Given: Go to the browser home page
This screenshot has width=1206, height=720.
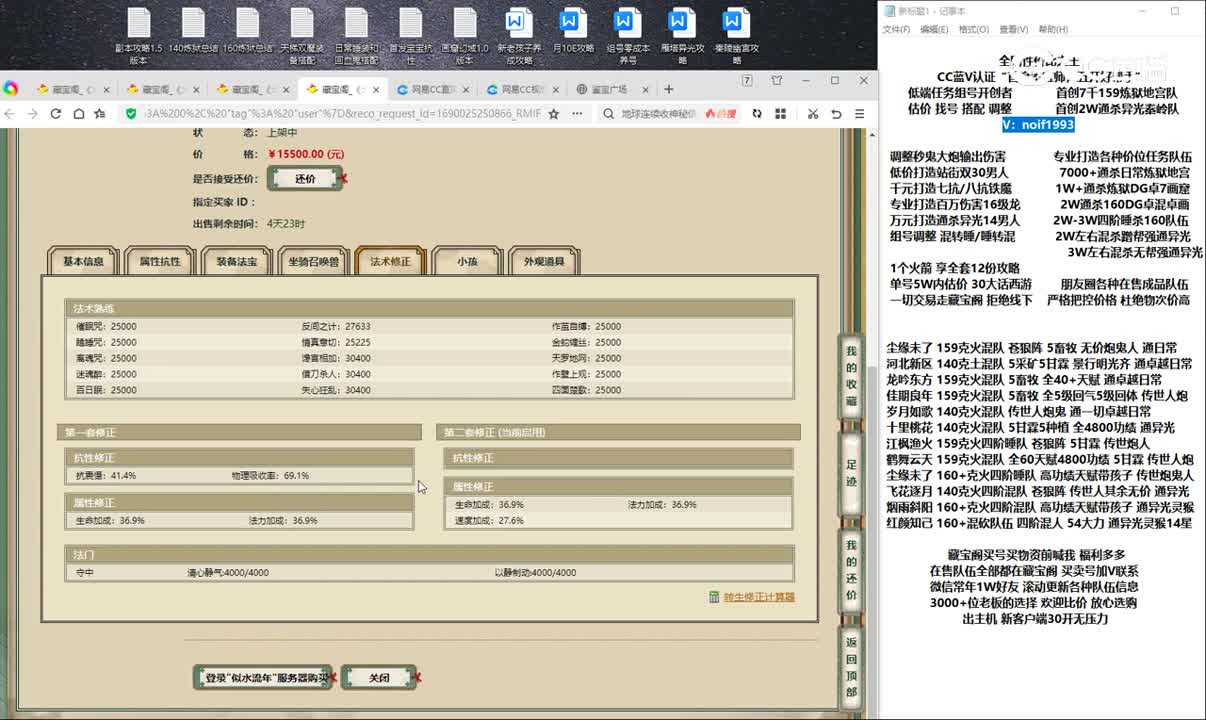Looking at the screenshot, I should (x=79, y=114).
